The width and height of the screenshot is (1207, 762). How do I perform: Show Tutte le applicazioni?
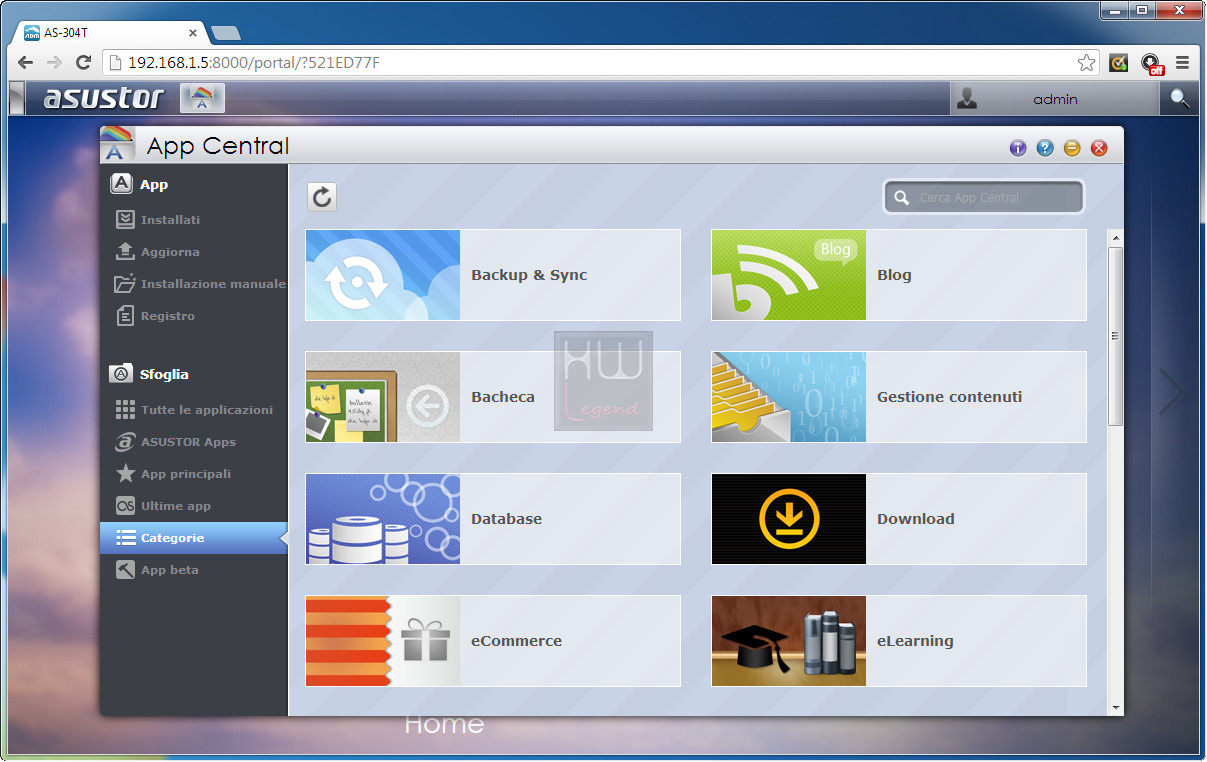[194, 410]
